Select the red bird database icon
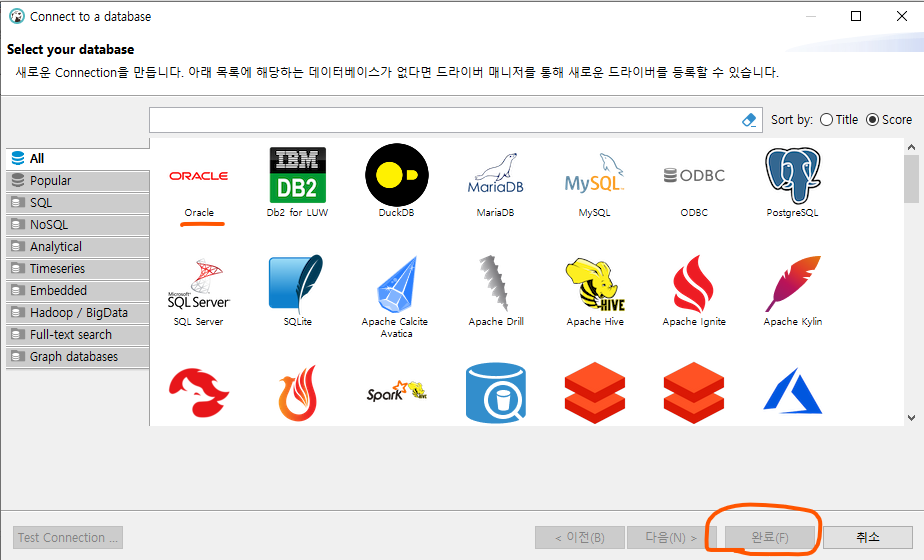 click(199, 393)
